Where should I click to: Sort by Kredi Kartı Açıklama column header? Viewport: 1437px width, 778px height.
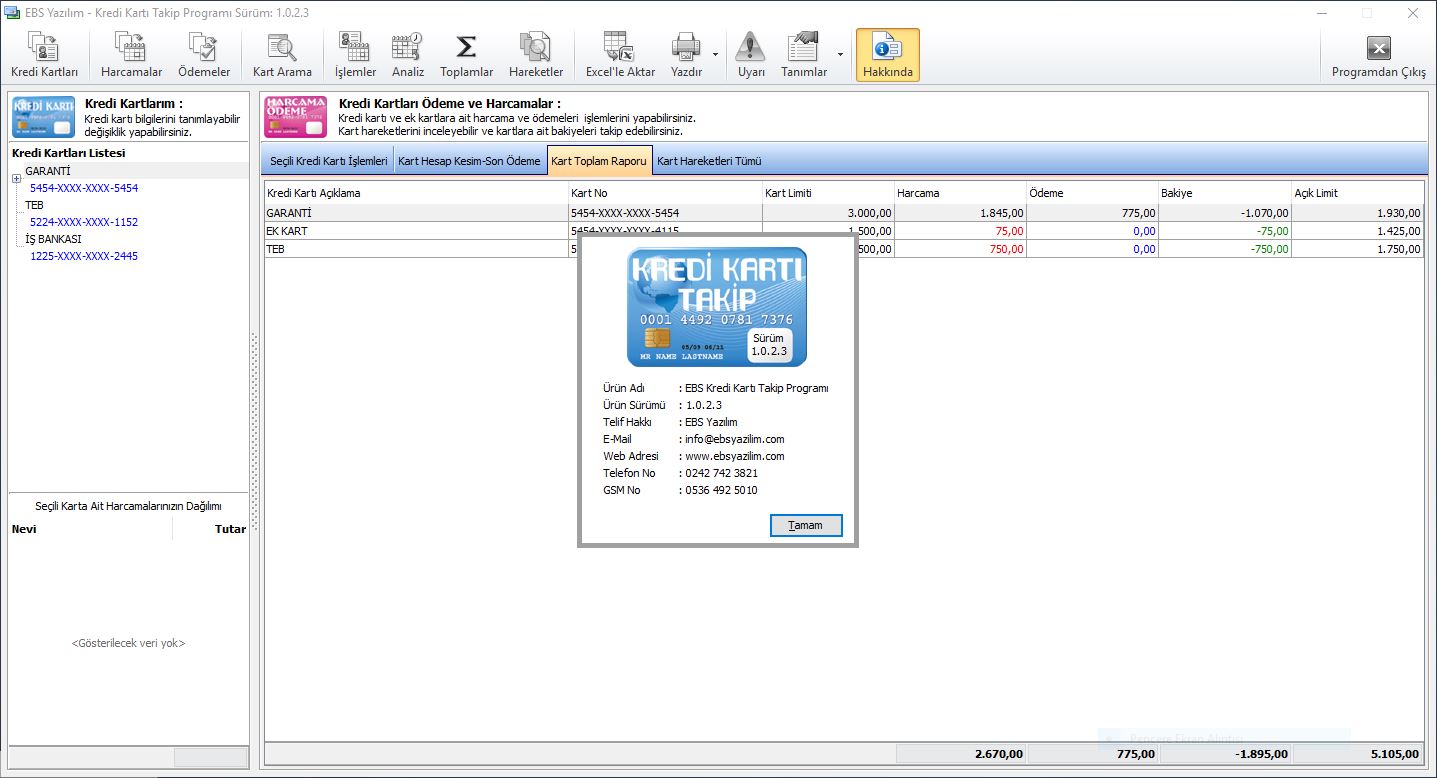416,193
